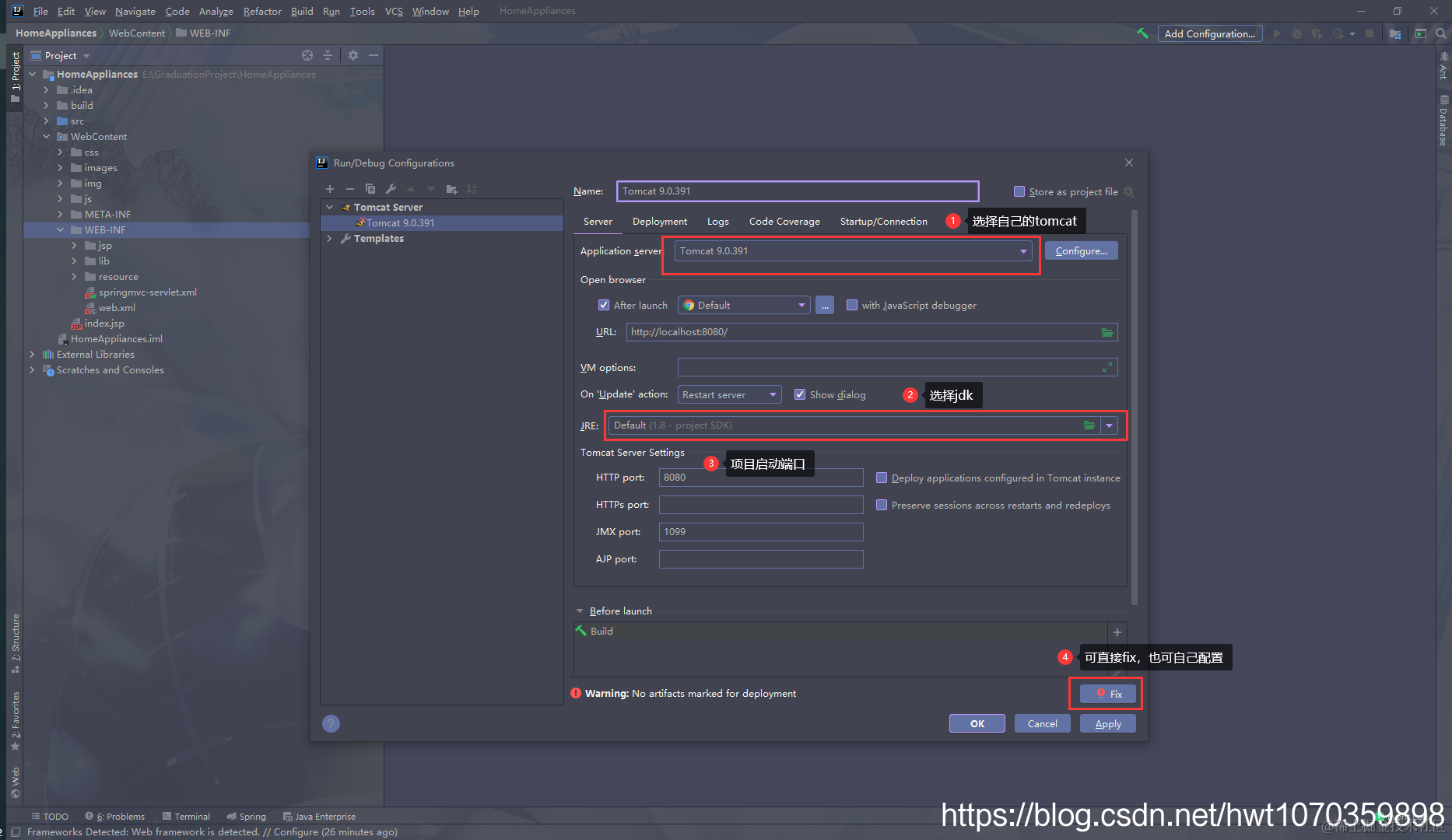Click the Name input field
Viewport: 1452px width, 840px height.
(x=798, y=191)
